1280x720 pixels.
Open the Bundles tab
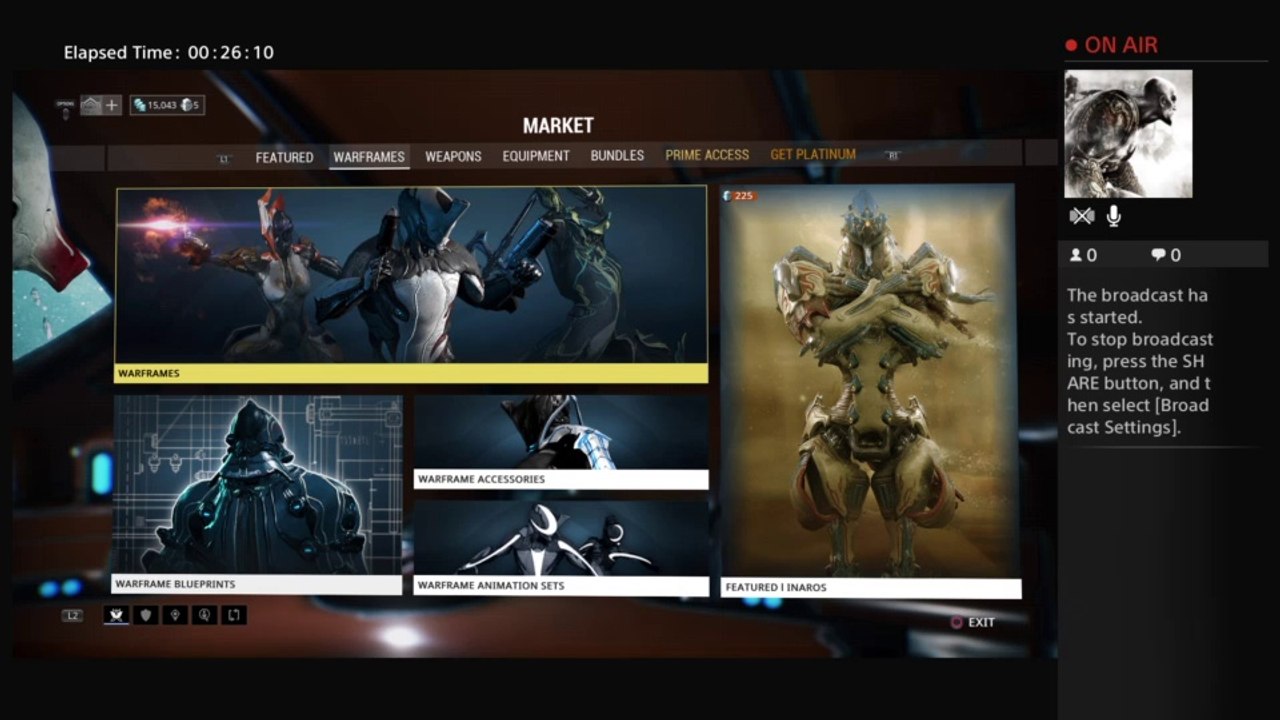click(617, 156)
